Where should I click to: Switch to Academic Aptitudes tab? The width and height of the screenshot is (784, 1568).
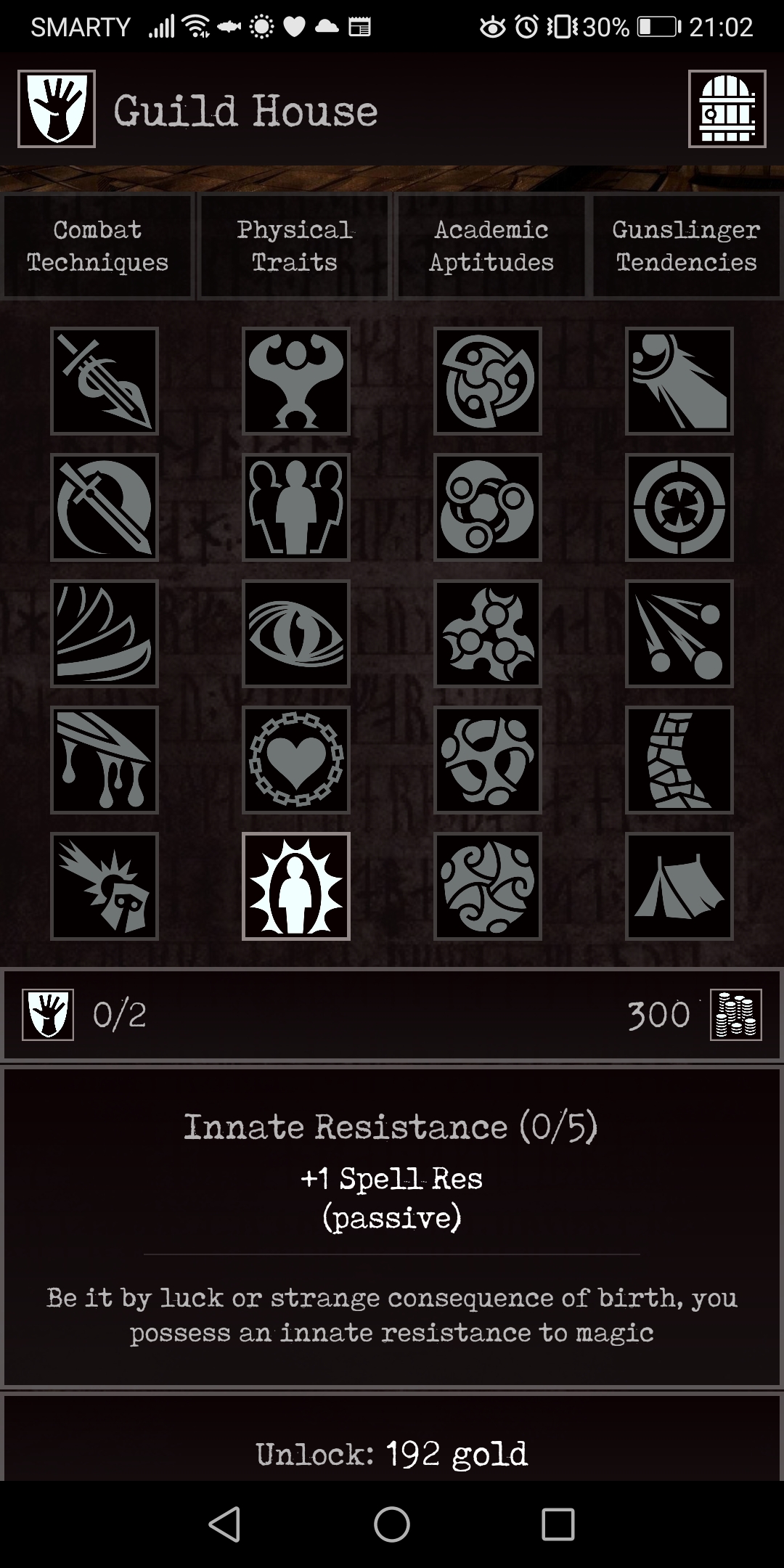coord(491,246)
